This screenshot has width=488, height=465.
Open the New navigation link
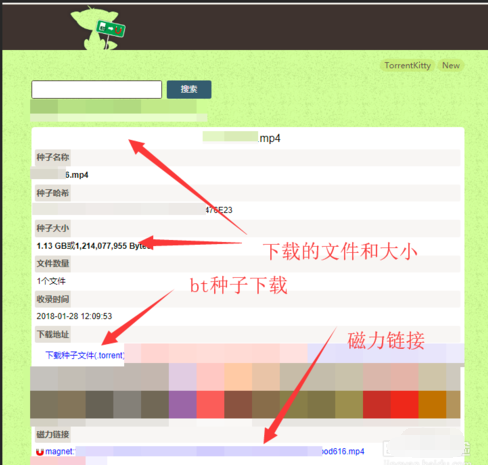(x=451, y=65)
